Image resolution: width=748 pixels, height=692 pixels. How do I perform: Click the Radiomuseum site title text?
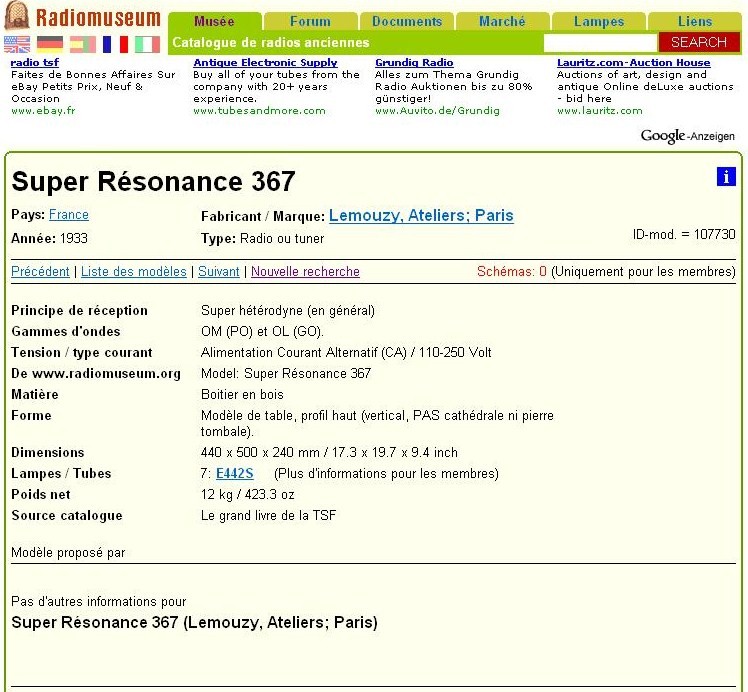click(98, 18)
